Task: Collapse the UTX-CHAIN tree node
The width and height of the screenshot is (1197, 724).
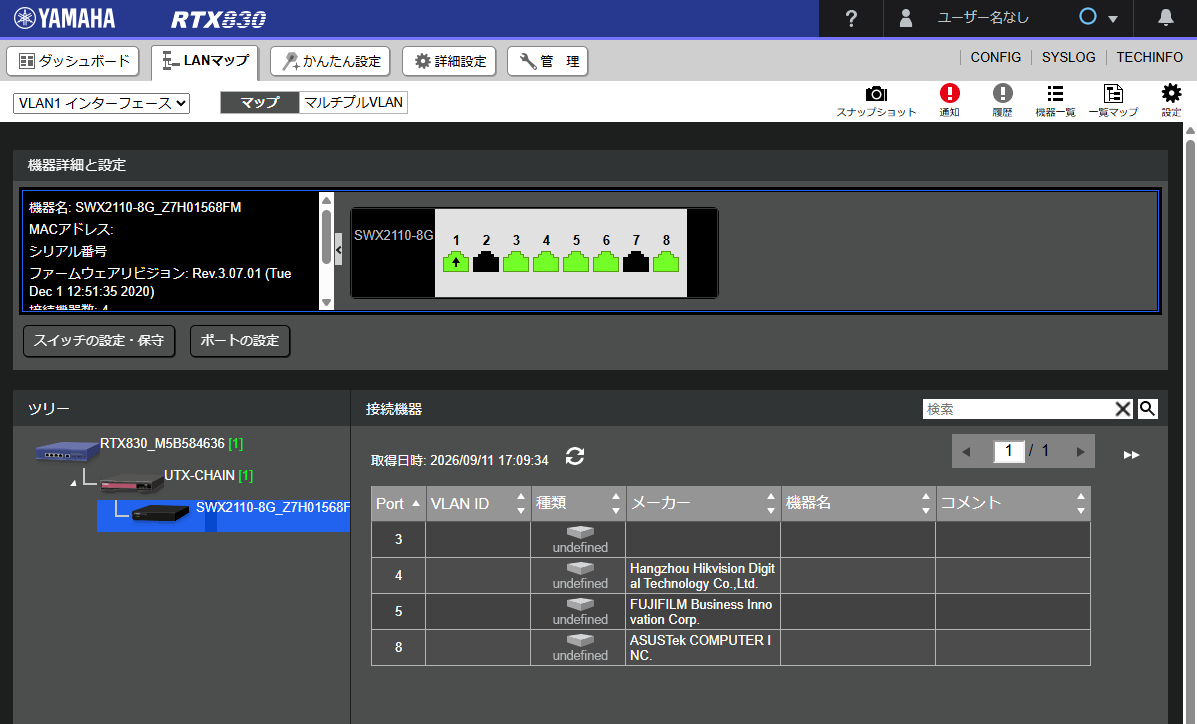Action: 73,483
